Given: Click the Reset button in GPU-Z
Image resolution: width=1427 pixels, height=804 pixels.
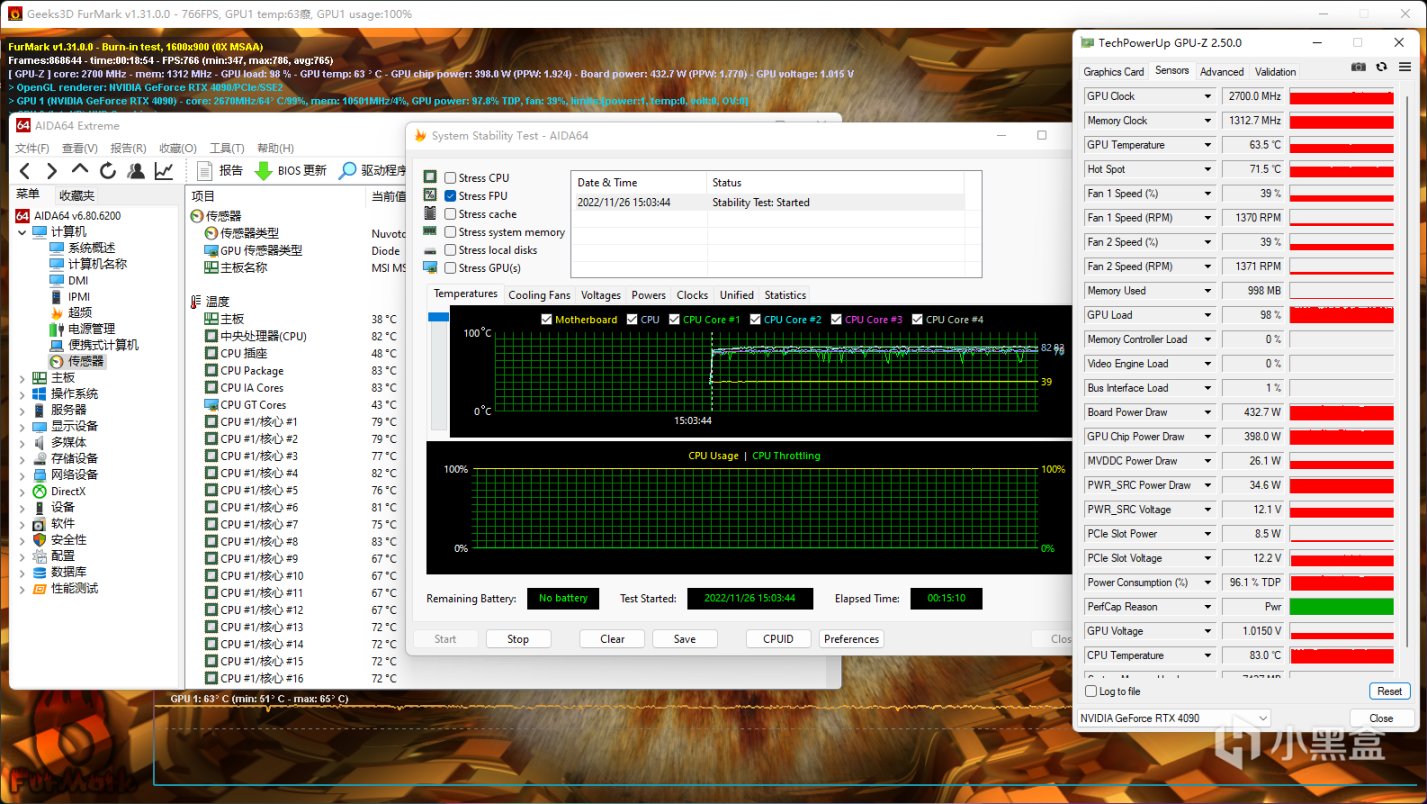Looking at the screenshot, I should click(1389, 691).
